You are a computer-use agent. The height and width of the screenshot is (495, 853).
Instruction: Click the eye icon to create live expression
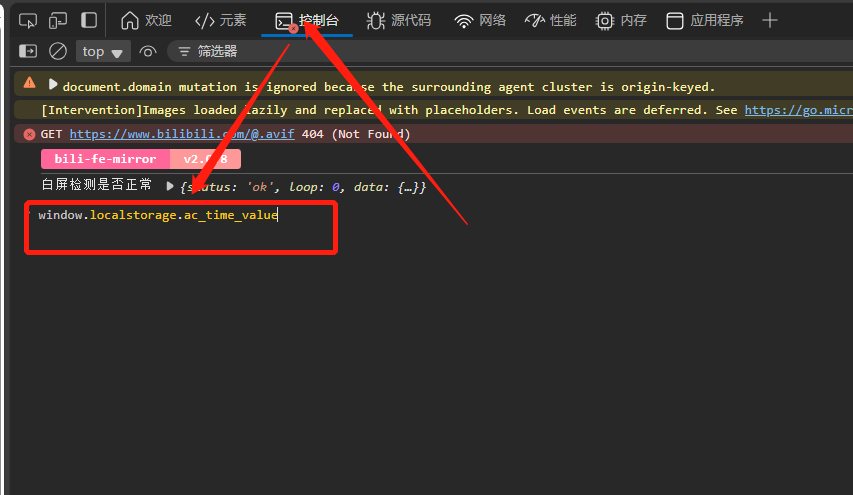point(148,51)
